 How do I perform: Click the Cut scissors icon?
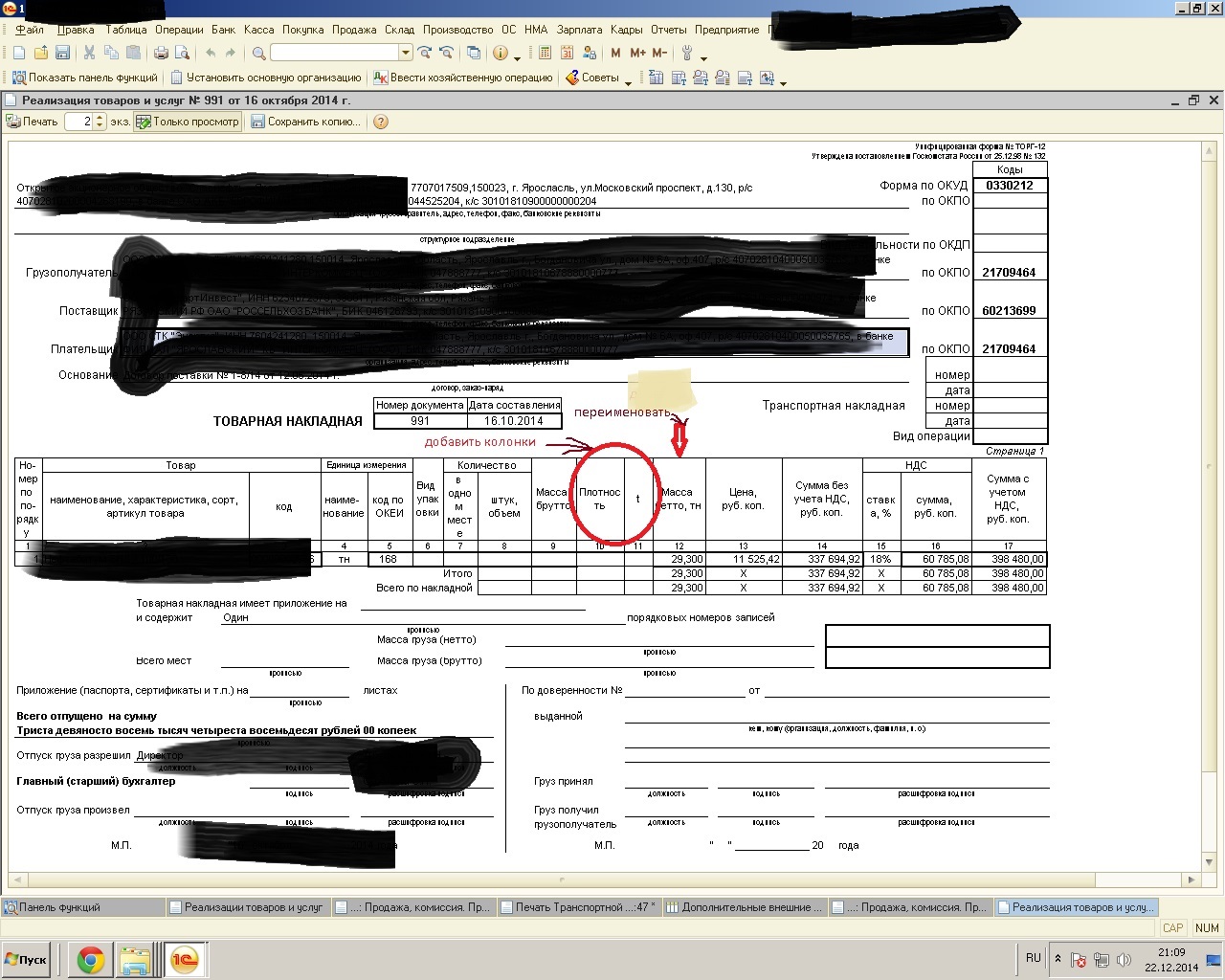[89, 54]
